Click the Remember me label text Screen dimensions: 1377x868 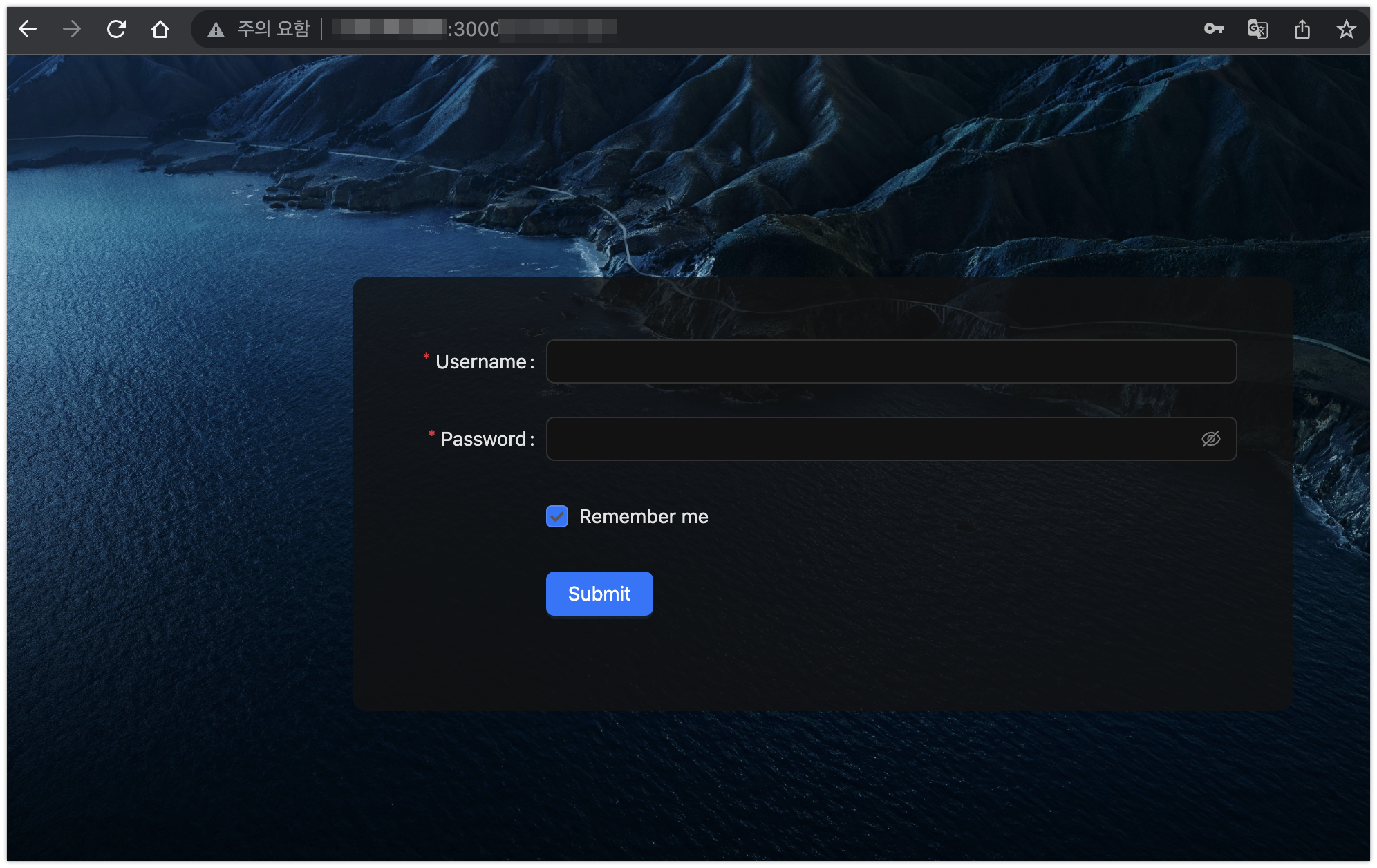tap(643, 516)
